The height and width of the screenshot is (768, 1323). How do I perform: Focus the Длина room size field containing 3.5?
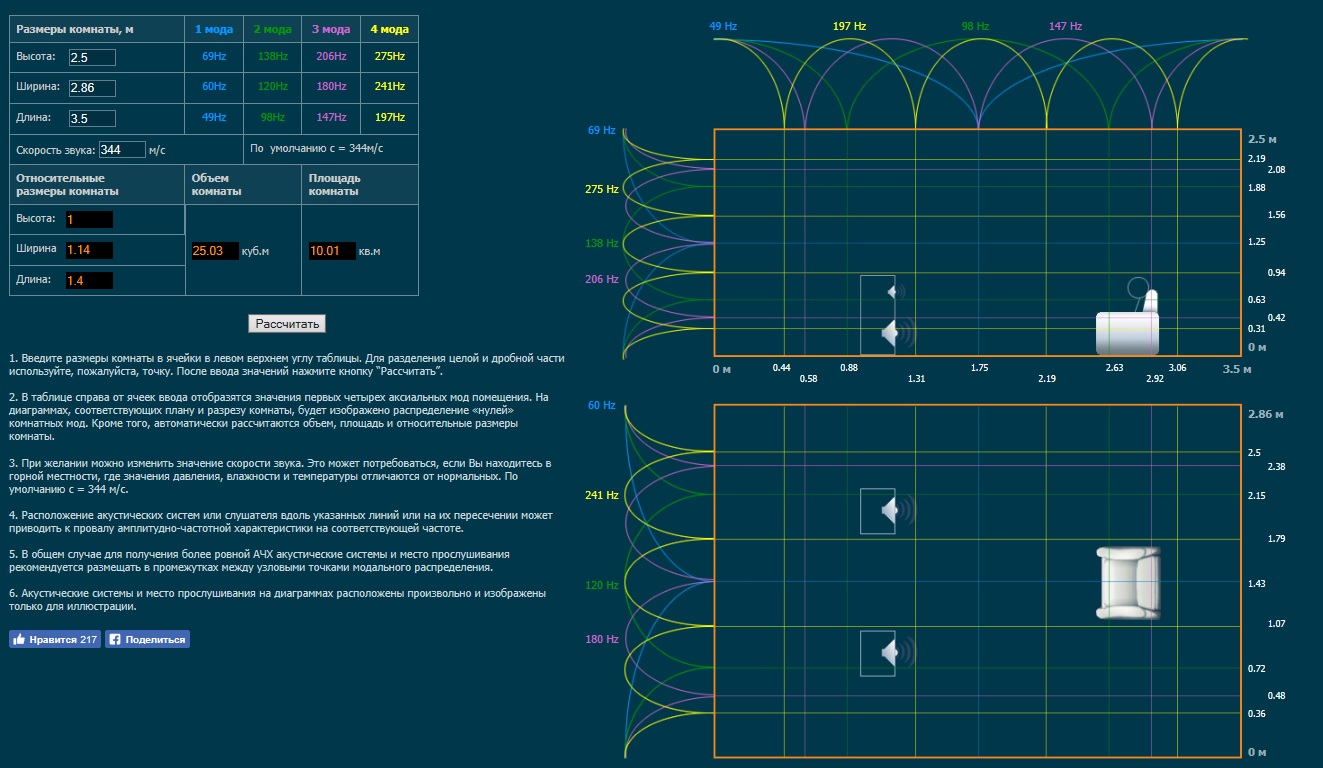click(91, 118)
